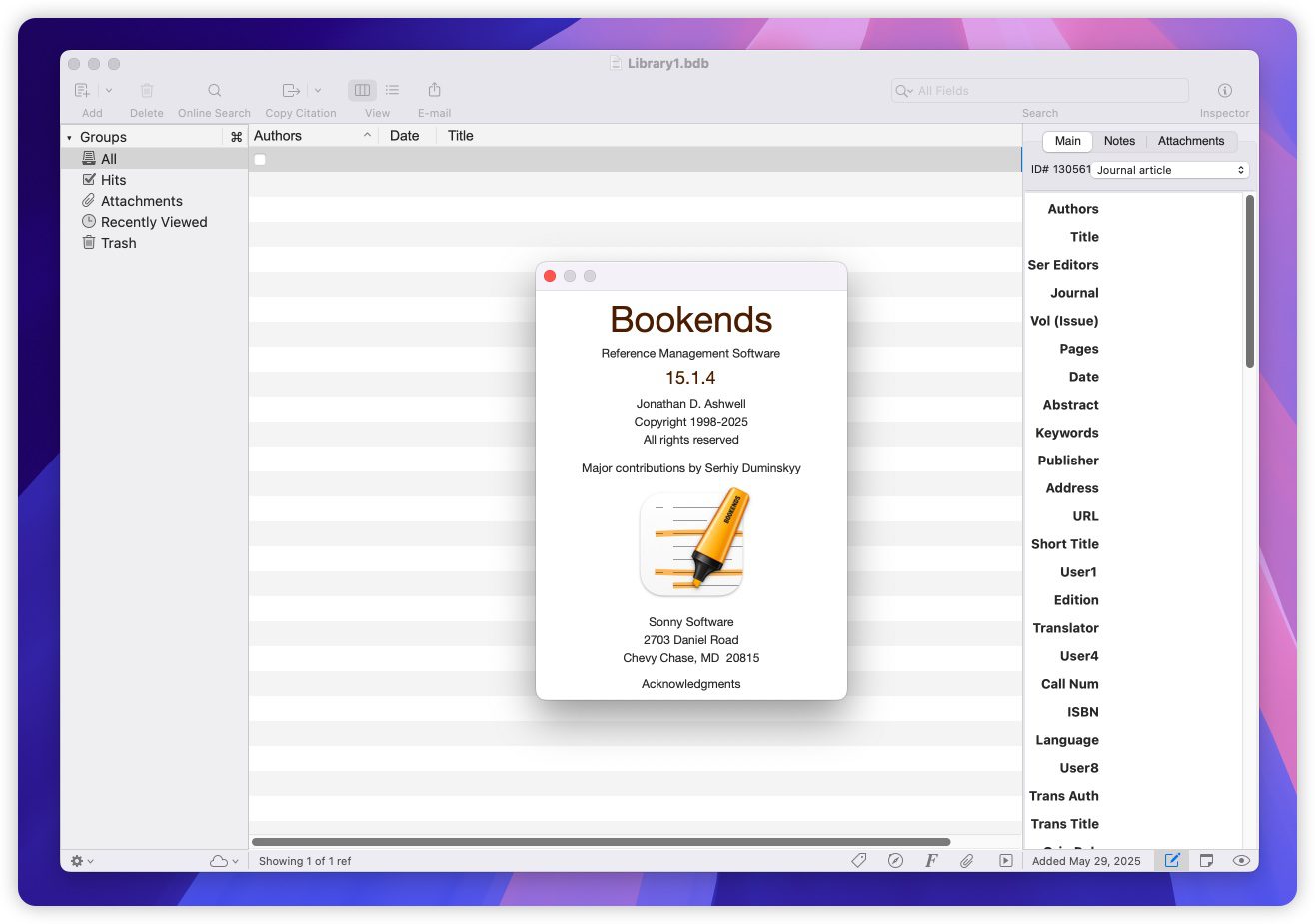
Task: Click the Authors field label
Action: pos(1072,209)
